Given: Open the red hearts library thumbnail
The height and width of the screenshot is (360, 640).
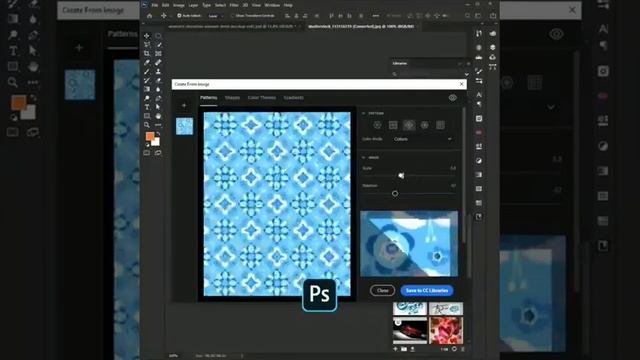Looking at the screenshot, I should tap(445, 331).
